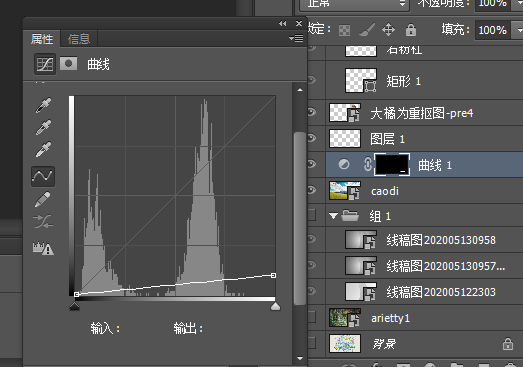Click the 曲线 1 layer mask thumbnail
This screenshot has width=523, height=367.
click(x=392, y=164)
